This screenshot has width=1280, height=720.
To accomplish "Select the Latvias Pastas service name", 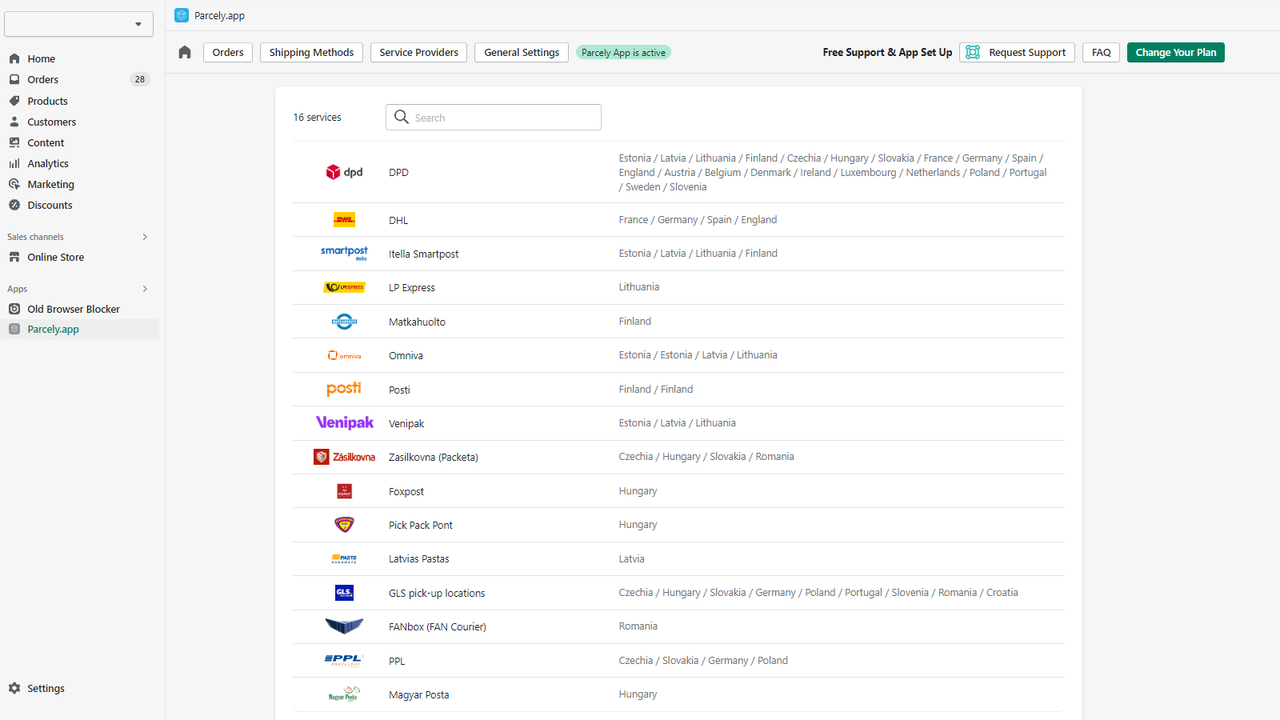I will coord(419,559).
